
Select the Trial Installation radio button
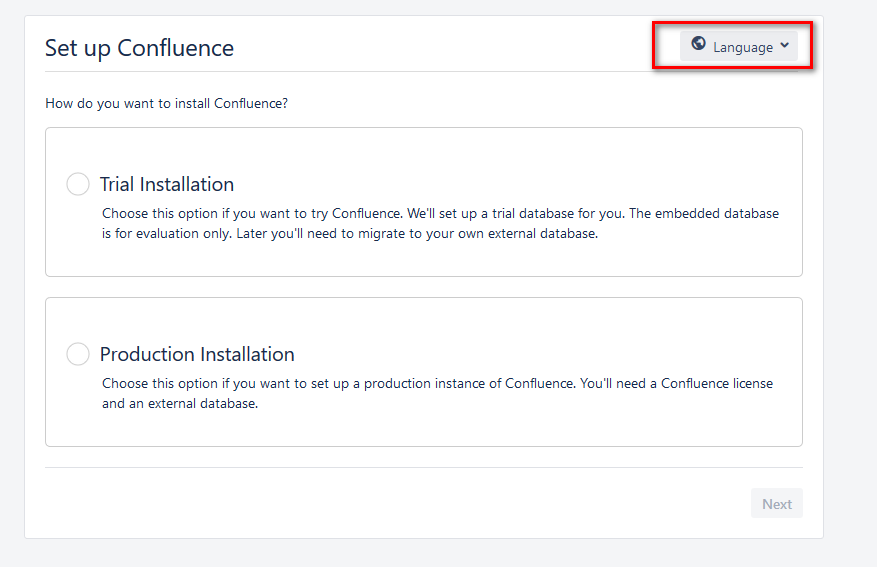(78, 184)
